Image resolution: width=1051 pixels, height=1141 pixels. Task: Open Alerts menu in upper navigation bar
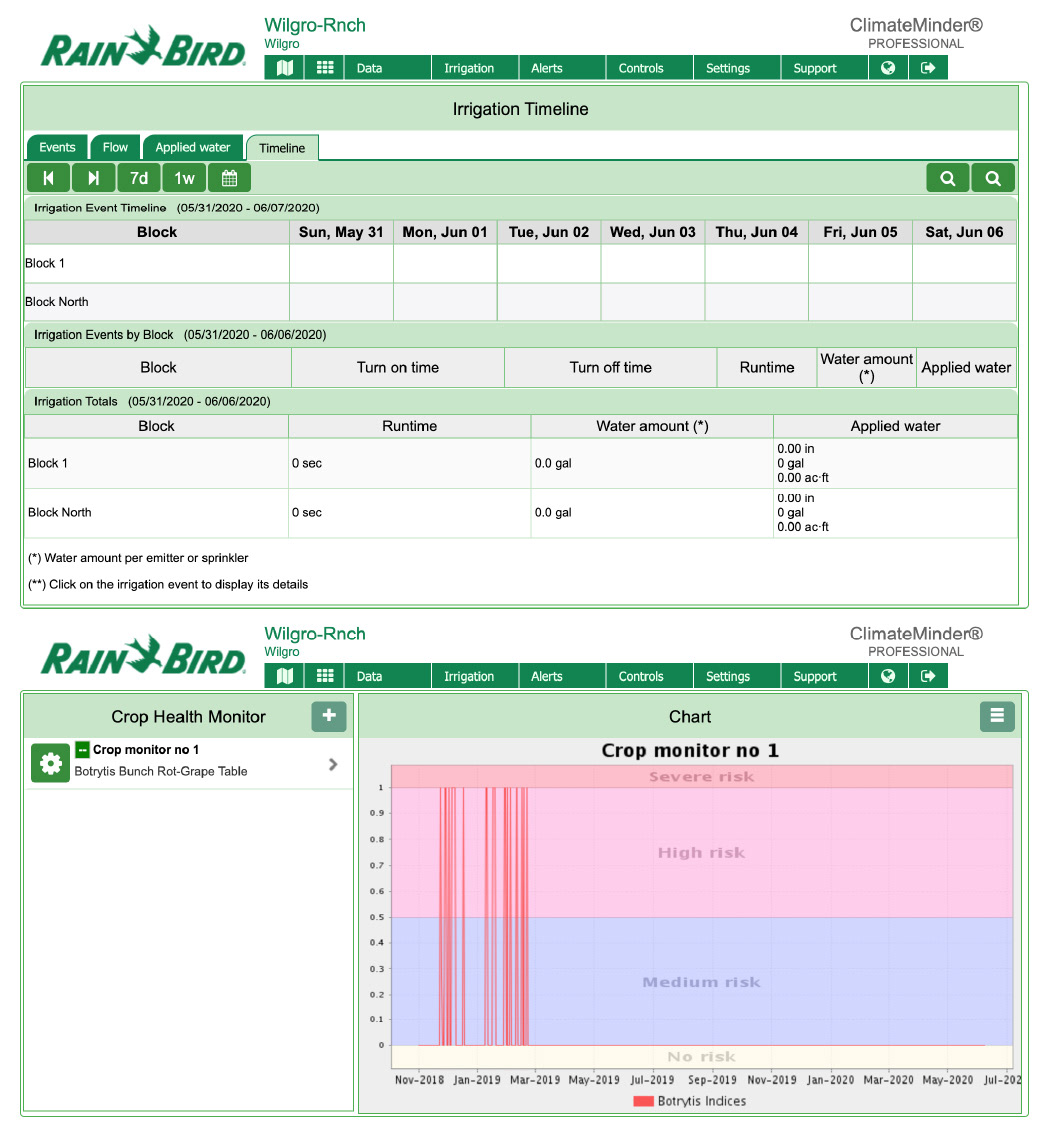[x=562, y=68]
